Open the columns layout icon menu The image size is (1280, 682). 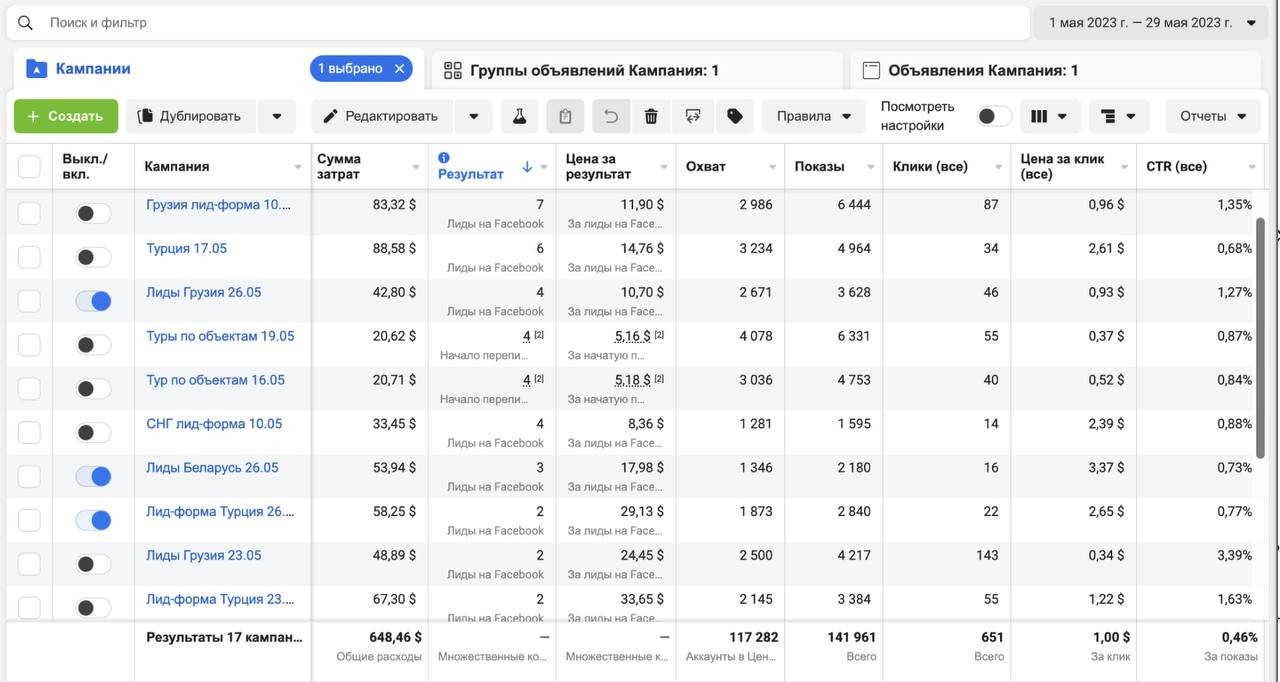pyautogui.click(x=1048, y=116)
